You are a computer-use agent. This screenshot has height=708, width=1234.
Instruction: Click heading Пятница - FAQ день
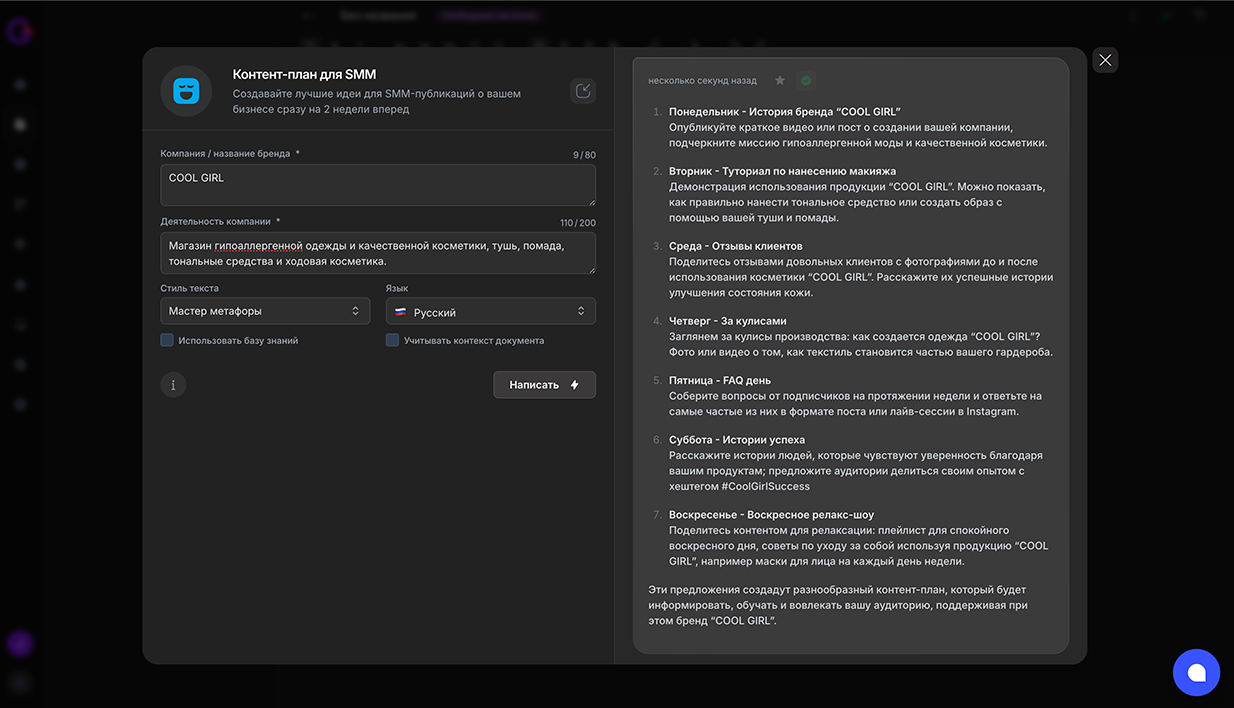pyautogui.click(x=720, y=380)
